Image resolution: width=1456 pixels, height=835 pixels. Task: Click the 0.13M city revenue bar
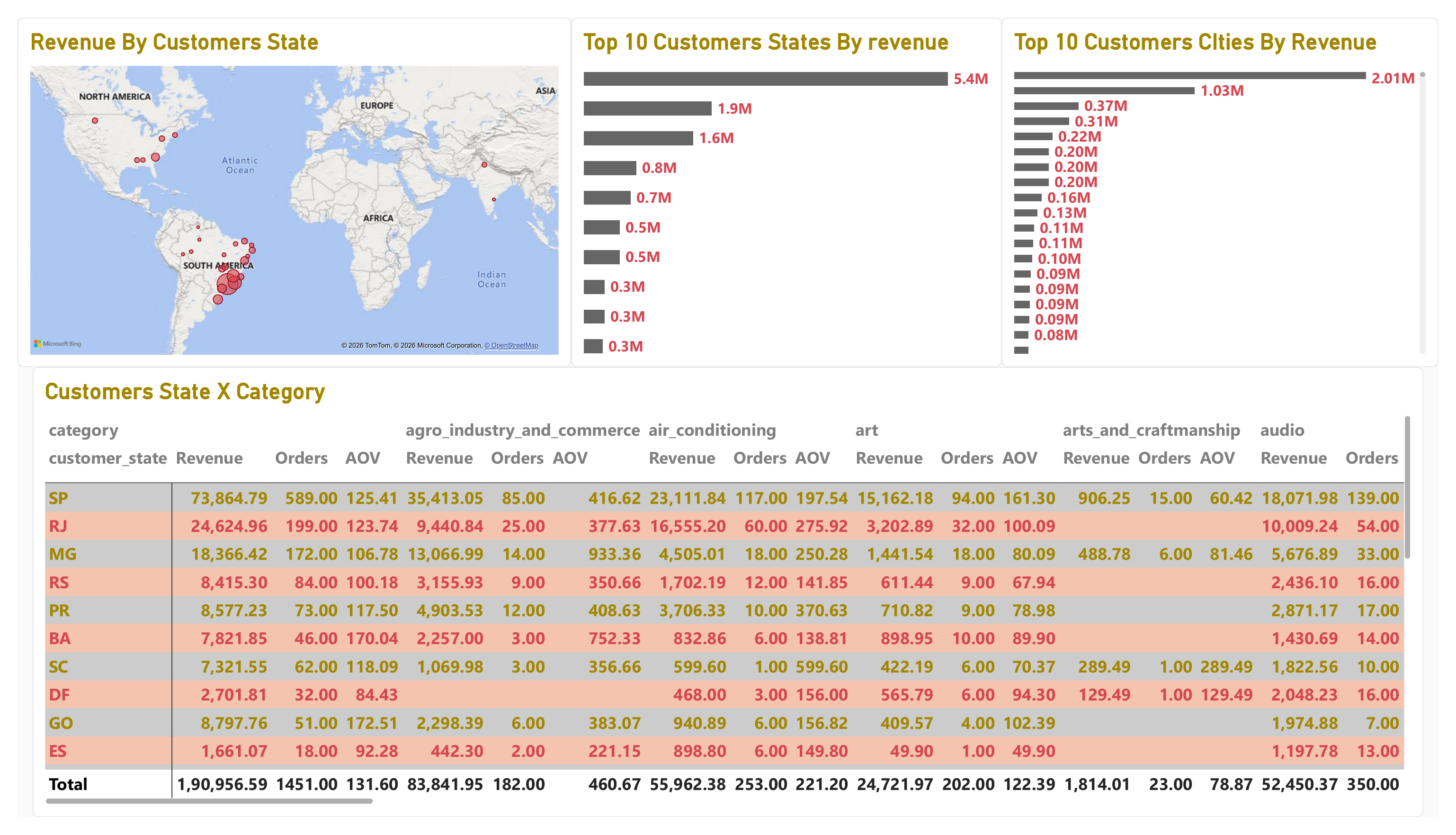(x=1026, y=213)
